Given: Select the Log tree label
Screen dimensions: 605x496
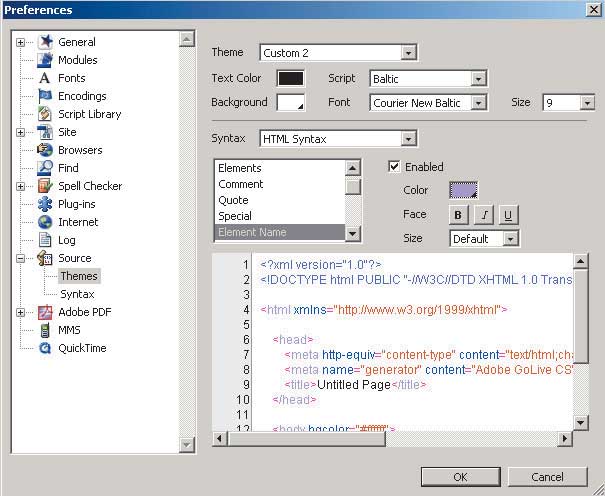Looking at the screenshot, I should [67, 240].
